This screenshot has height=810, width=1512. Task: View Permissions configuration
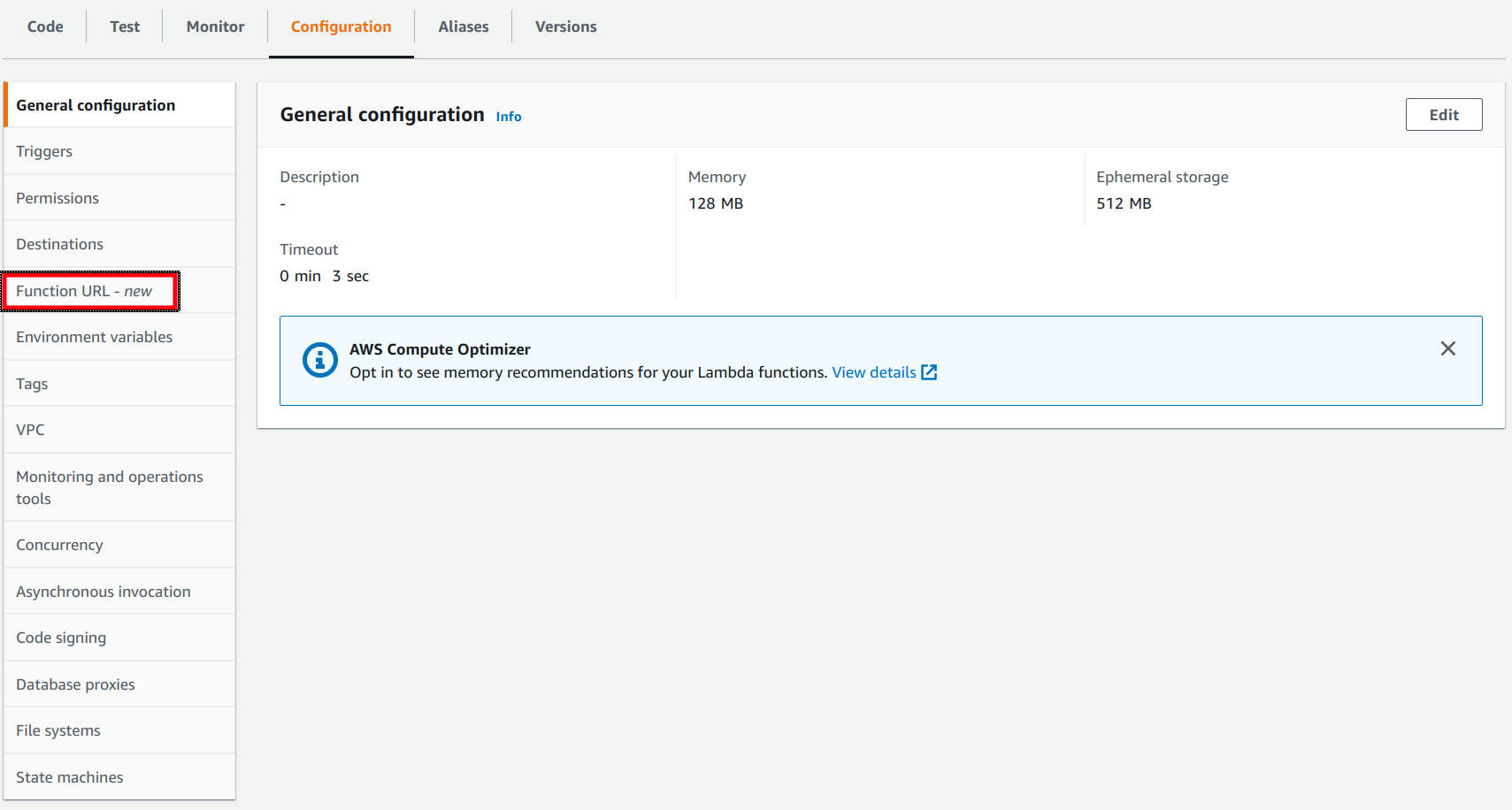click(x=57, y=198)
